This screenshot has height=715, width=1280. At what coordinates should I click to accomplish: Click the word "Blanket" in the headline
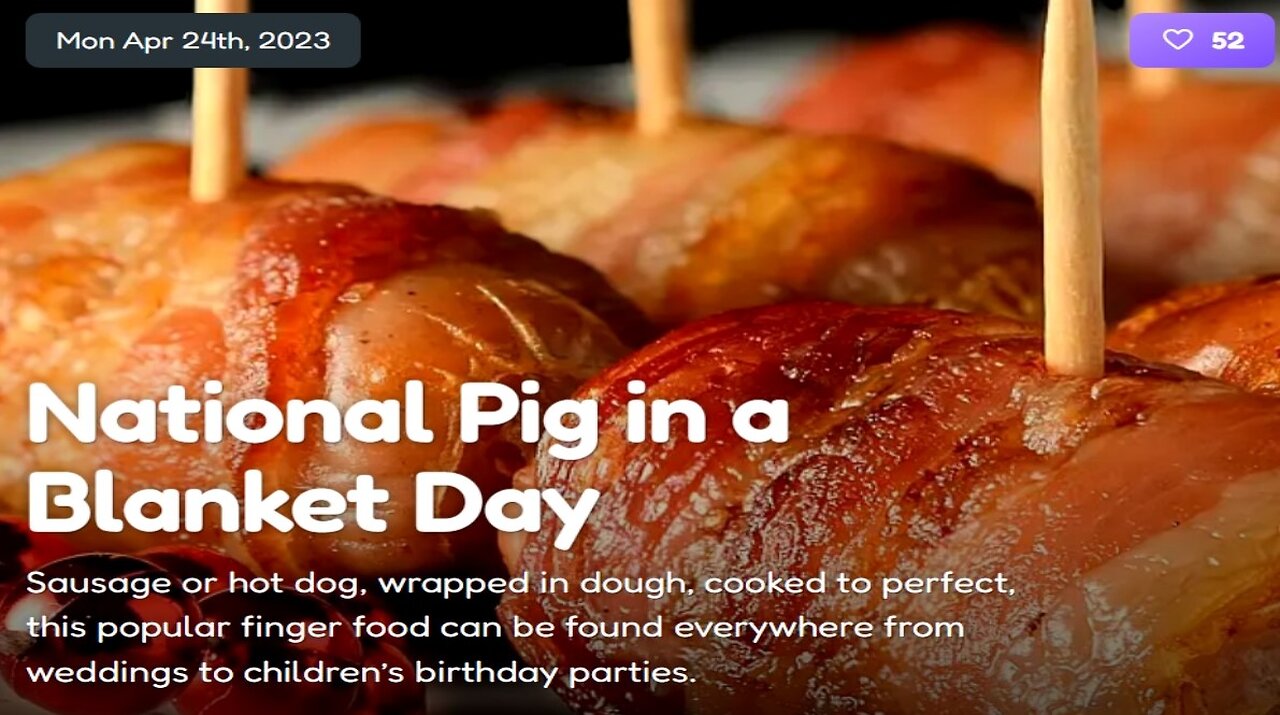(x=208, y=501)
